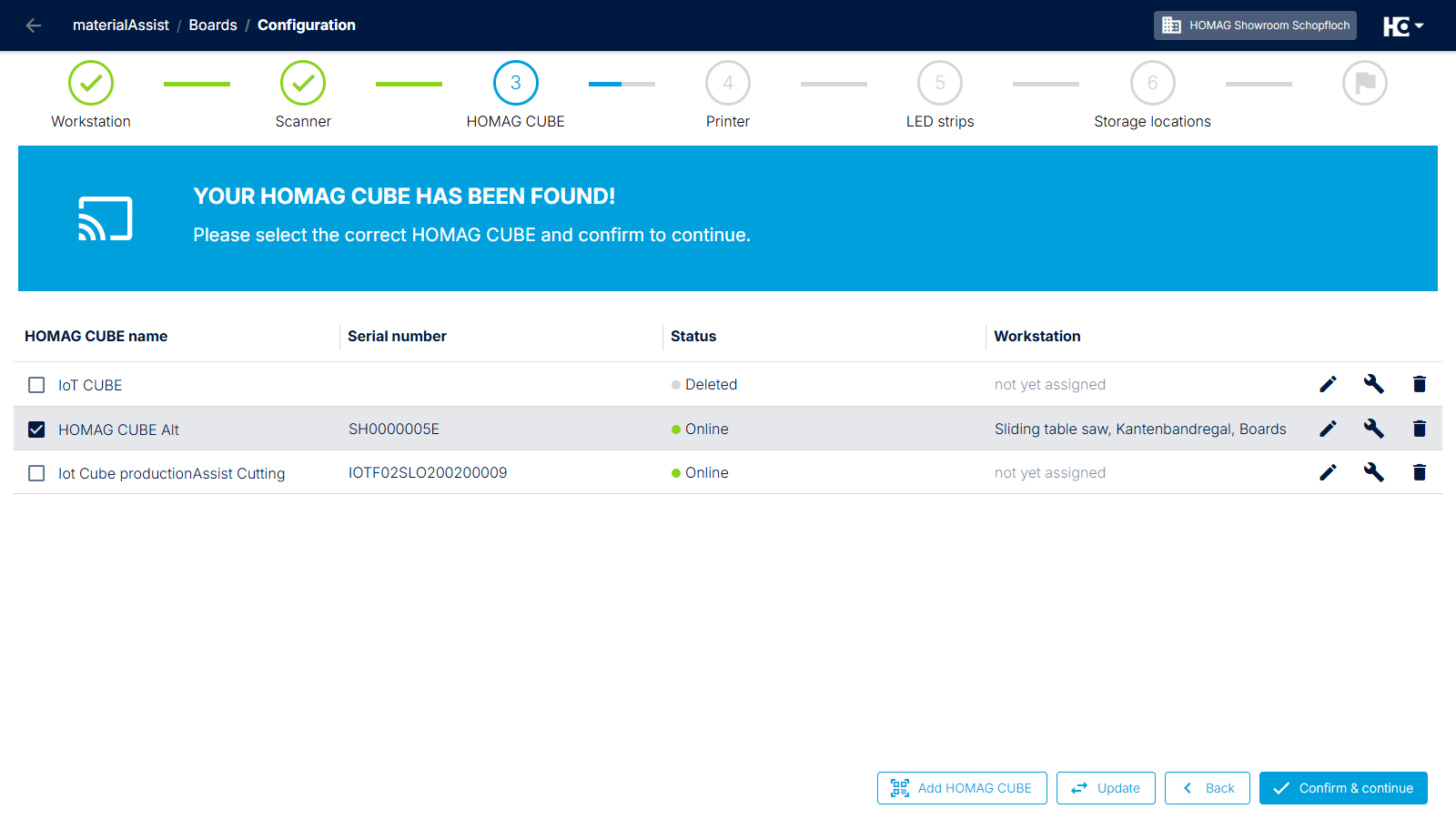Select serial number IOTF02SLO200200009
The width and height of the screenshot is (1456, 819).
click(428, 472)
